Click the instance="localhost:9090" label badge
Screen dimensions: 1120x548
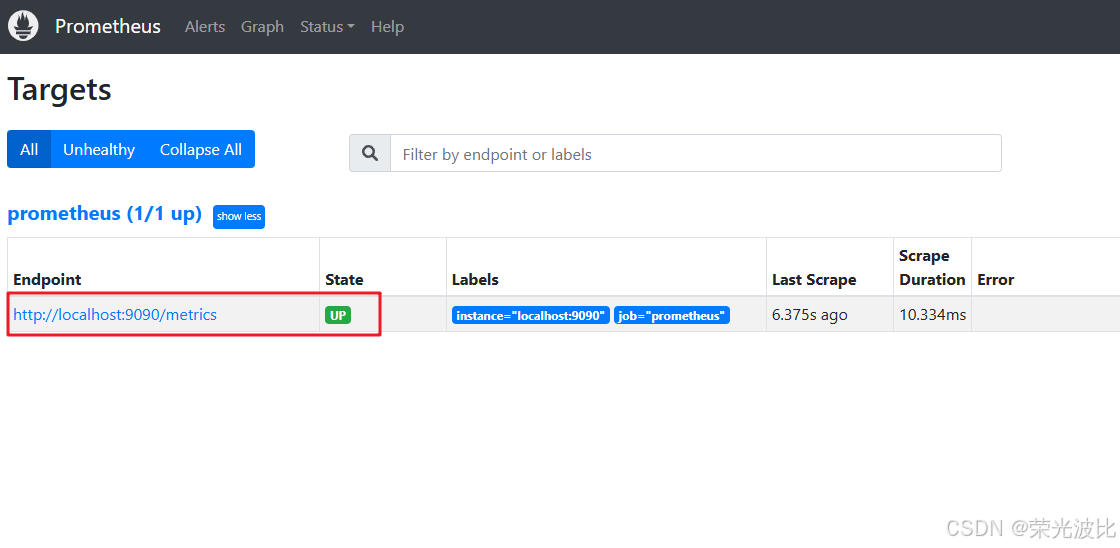pos(531,315)
